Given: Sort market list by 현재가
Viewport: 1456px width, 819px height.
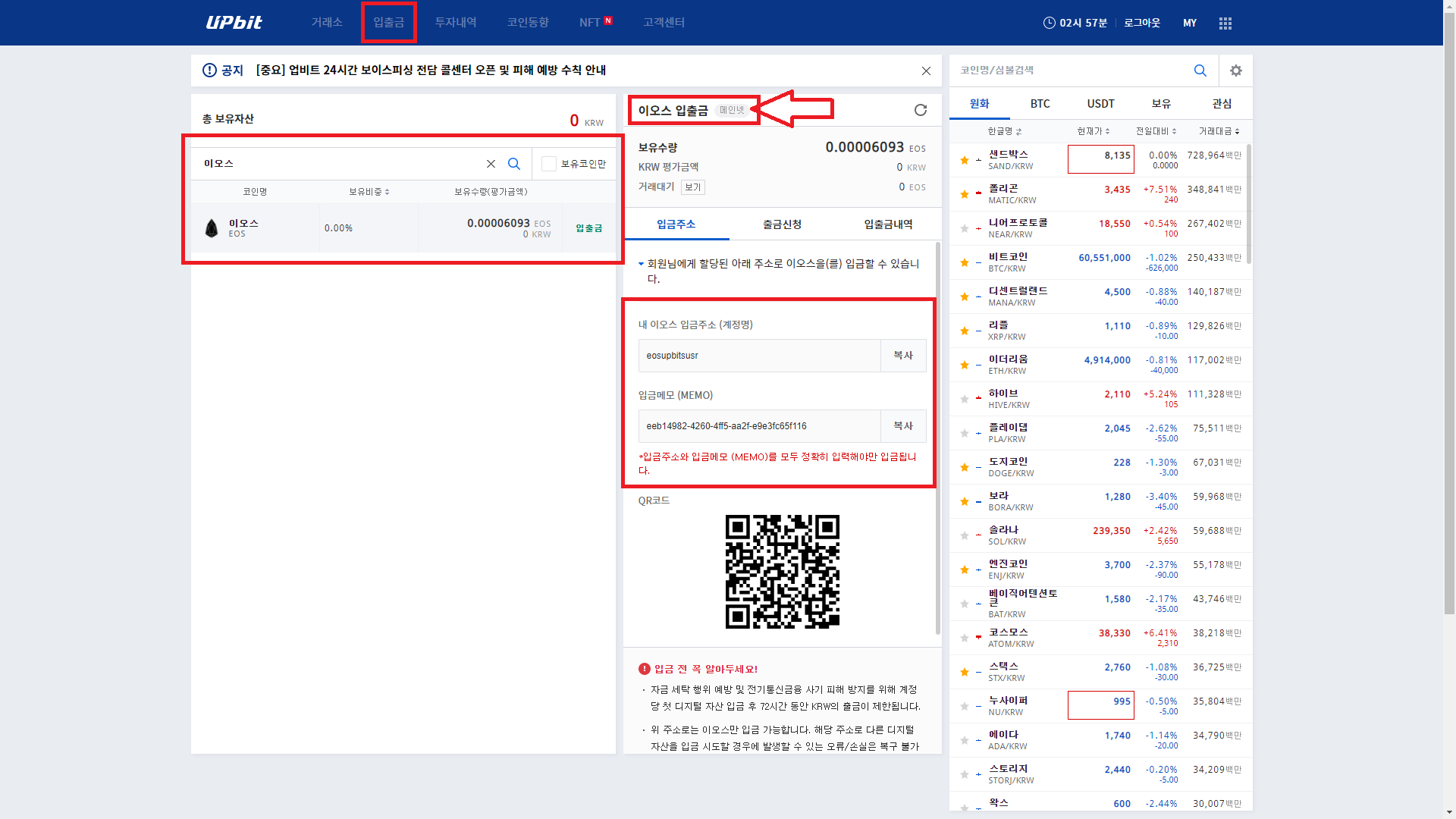Looking at the screenshot, I should [x=1093, y=131].
